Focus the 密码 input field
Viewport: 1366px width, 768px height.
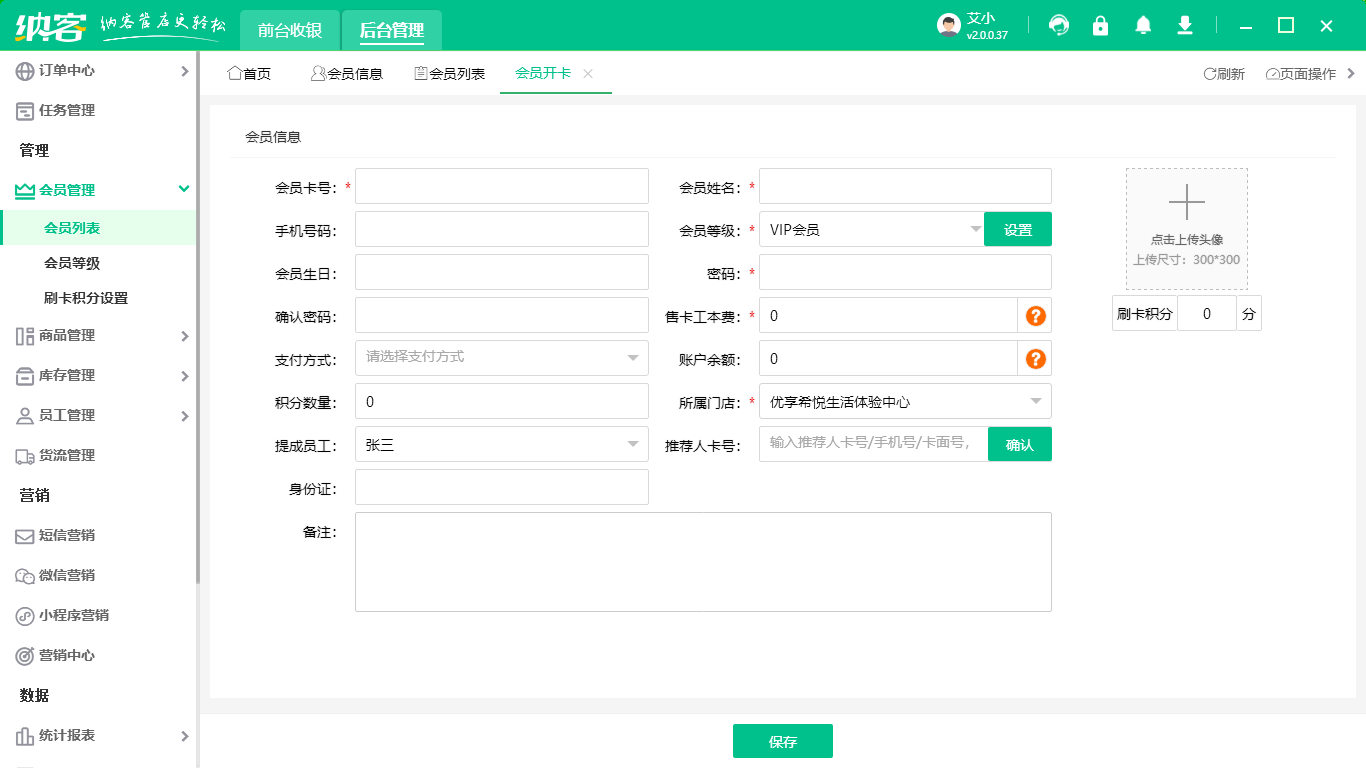pyautogui.click(x=905, y=272)
